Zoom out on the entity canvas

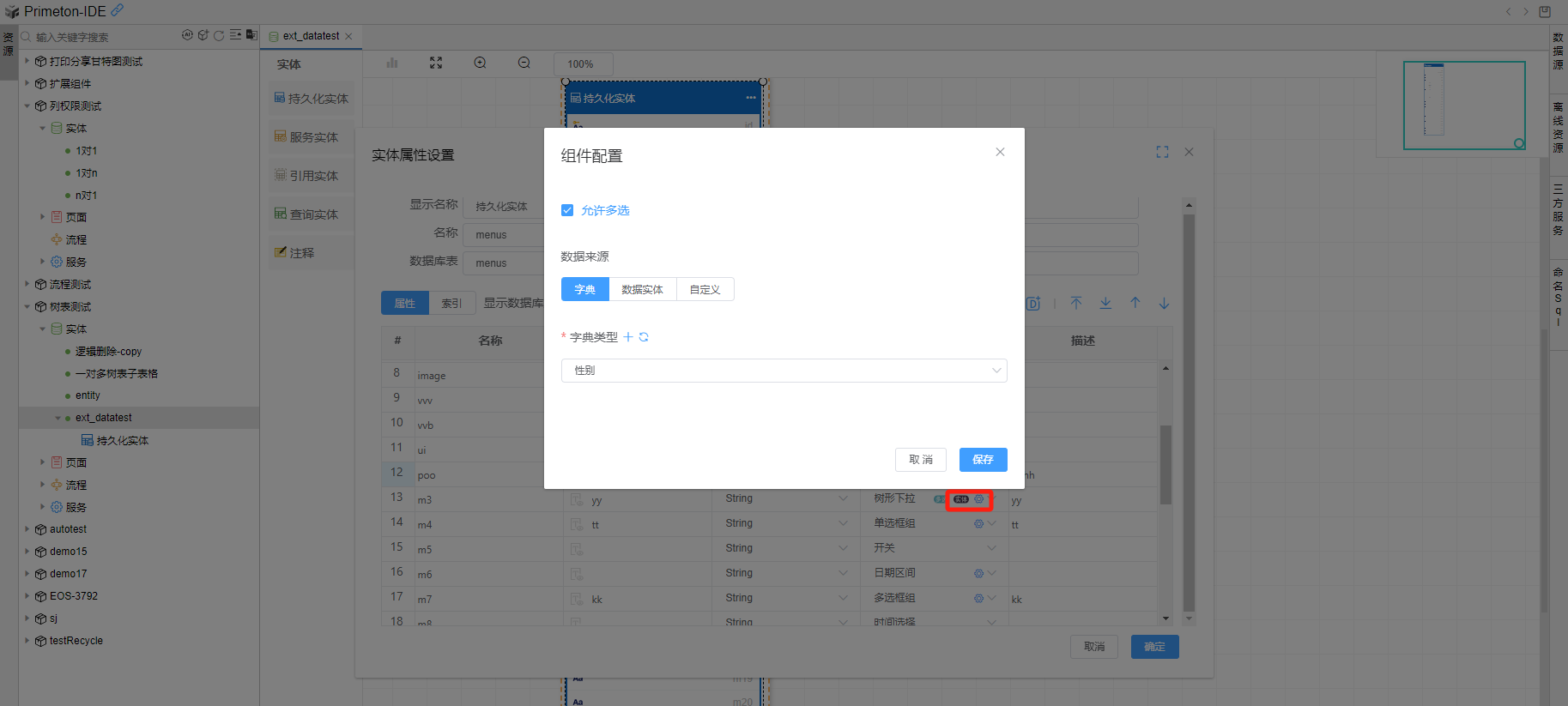524,63
